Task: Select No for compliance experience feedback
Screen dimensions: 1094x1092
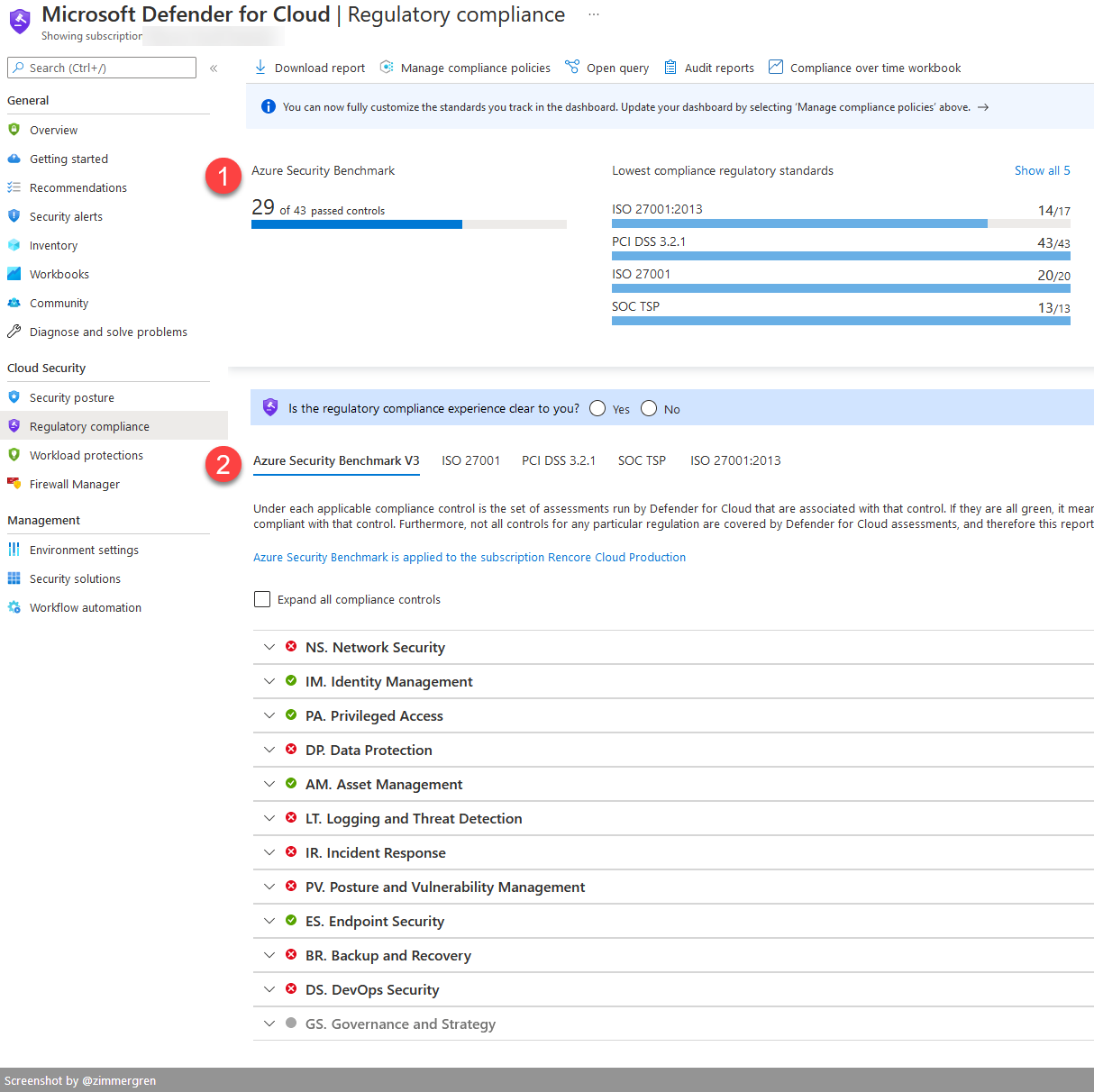Action: pyautogui.click(x=648, y=408)
